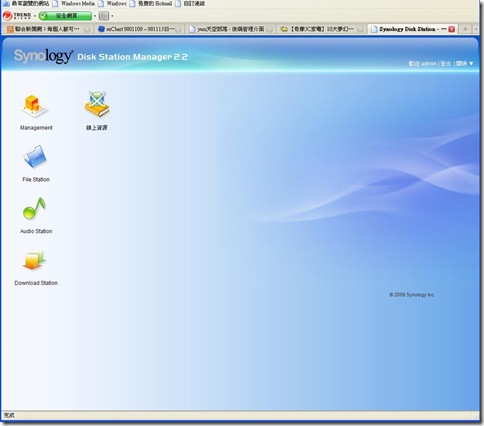The width and height of the screenshot is (484, 426).
Task: Open dropdown arrow next to Trend Micro logo
Action: pyautogui.click(x=35, y=16)
